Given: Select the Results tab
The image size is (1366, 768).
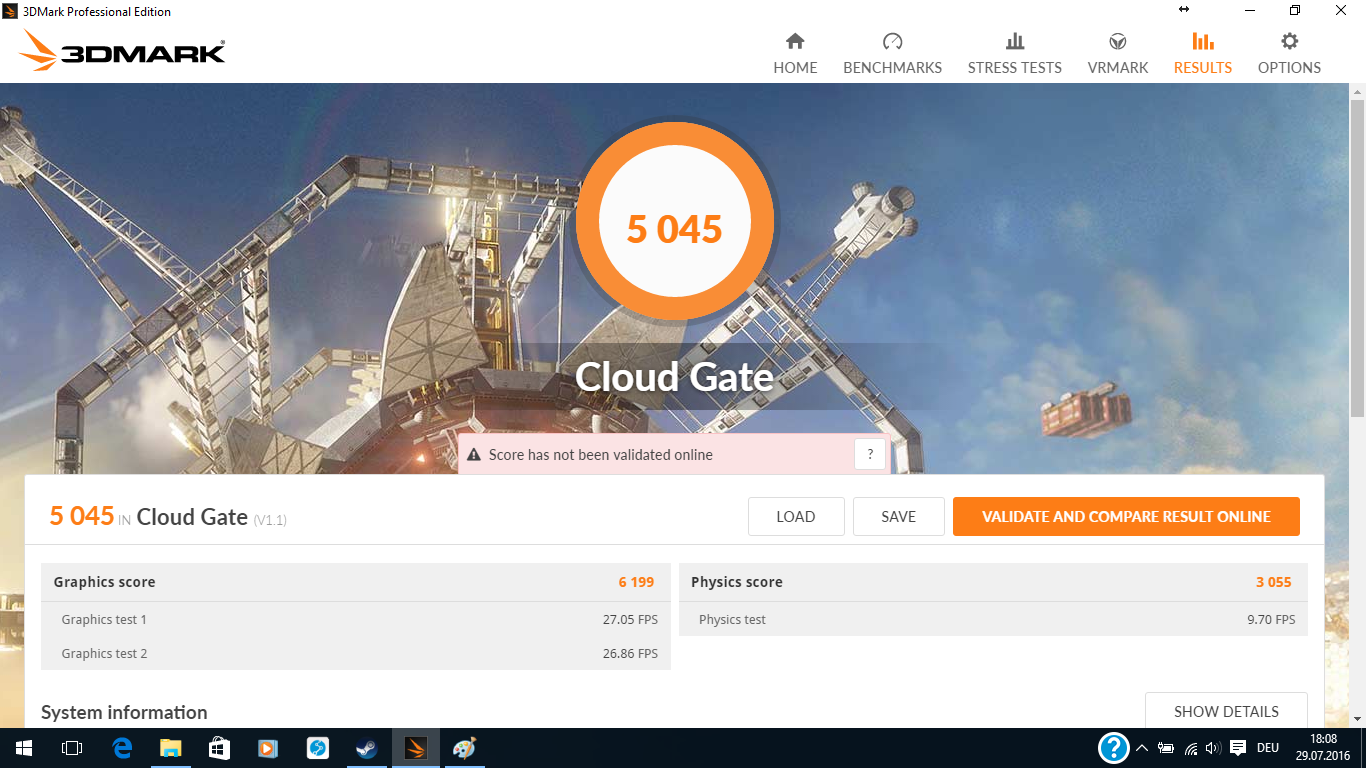Looking at the screenshot, I should 1202,54.
